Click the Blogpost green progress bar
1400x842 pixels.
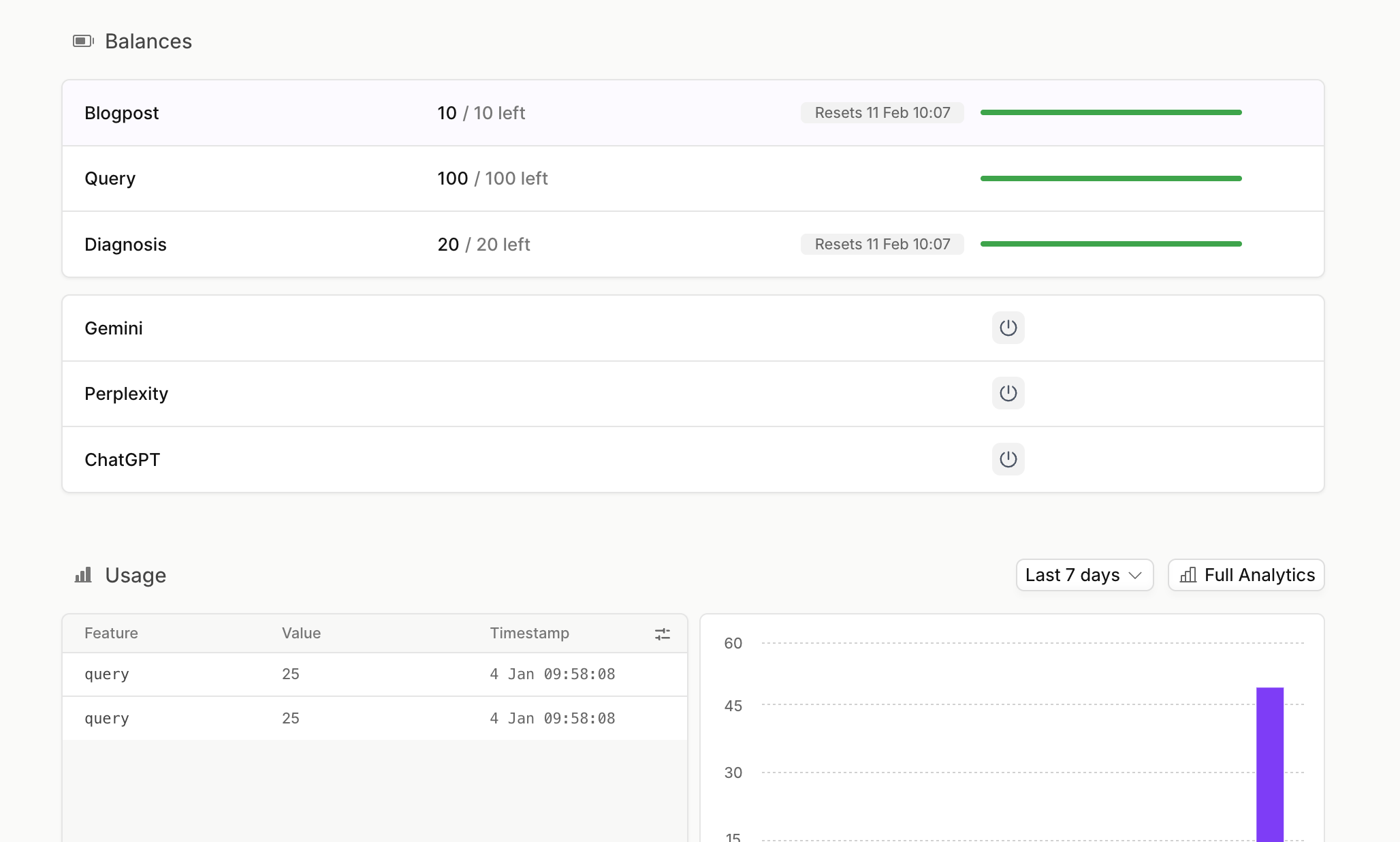click(x=1111, y=112)
